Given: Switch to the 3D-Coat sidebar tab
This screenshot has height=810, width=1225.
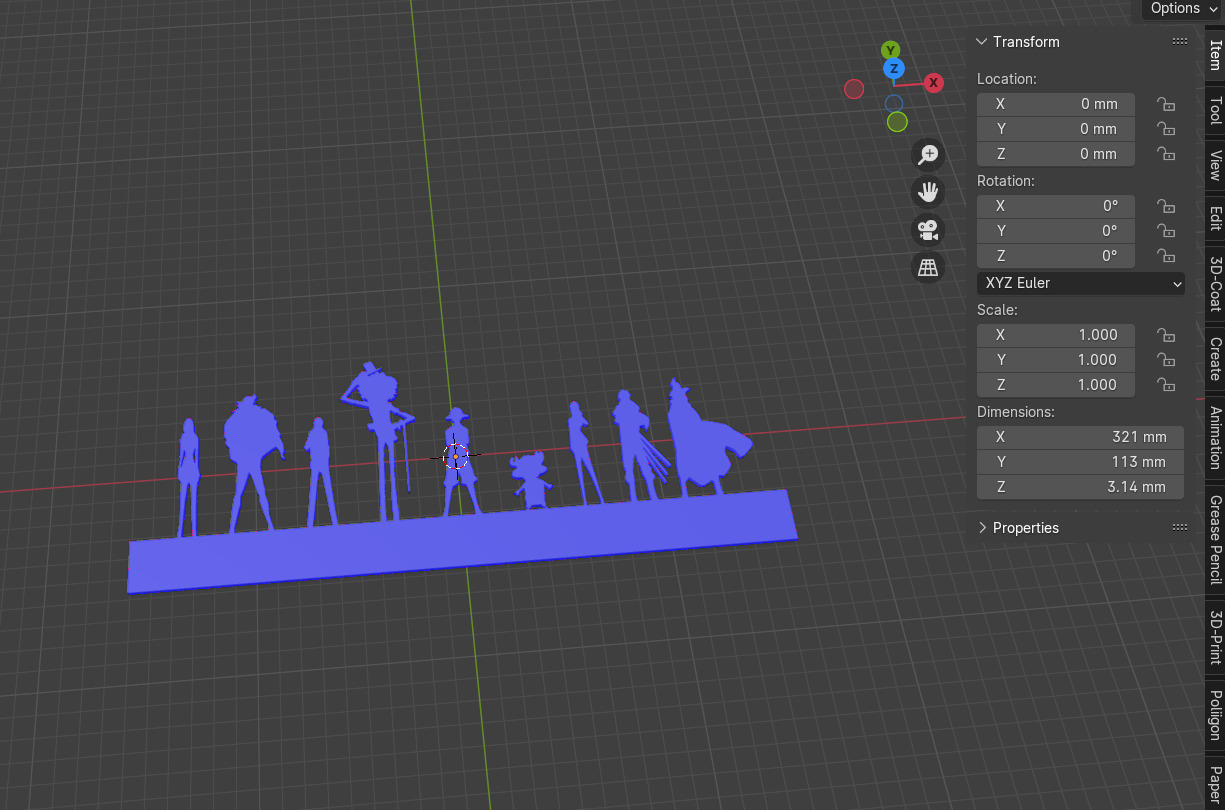Looking at the screenshot, I should tap(1215, 284).
